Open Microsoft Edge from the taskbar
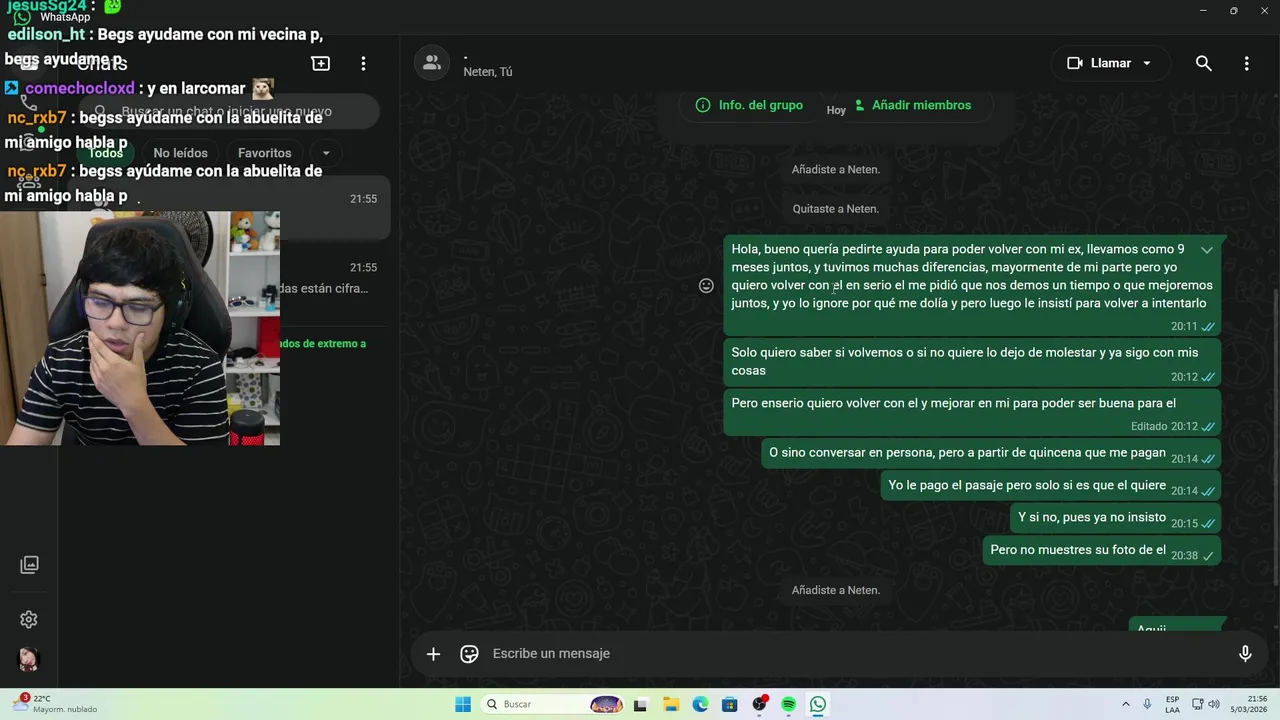This screenshot has height=720, width=1280. 700,704
